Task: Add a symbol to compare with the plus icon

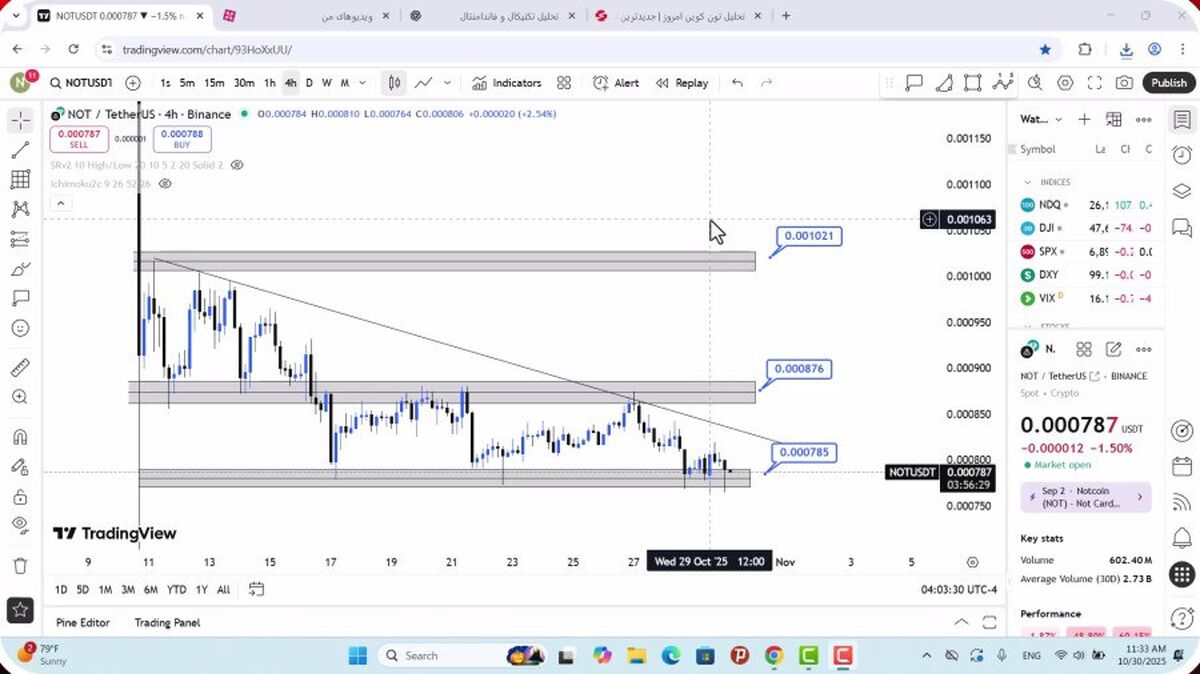Action: 133,83
